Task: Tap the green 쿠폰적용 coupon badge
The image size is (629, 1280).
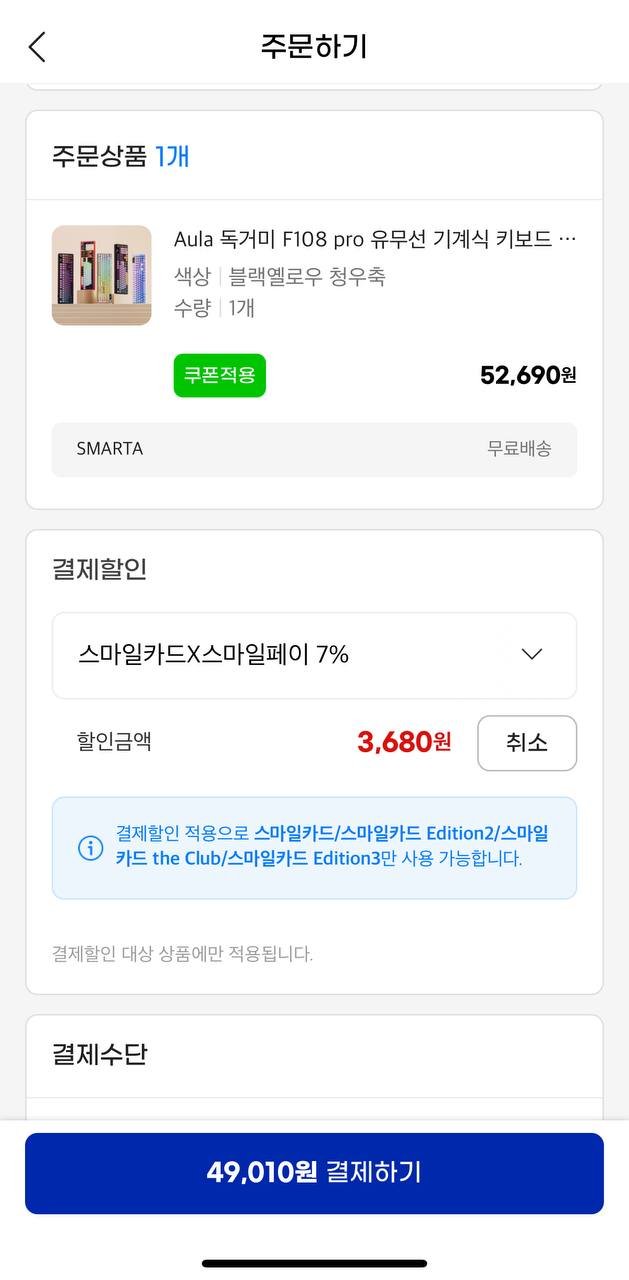Action: 219,375
